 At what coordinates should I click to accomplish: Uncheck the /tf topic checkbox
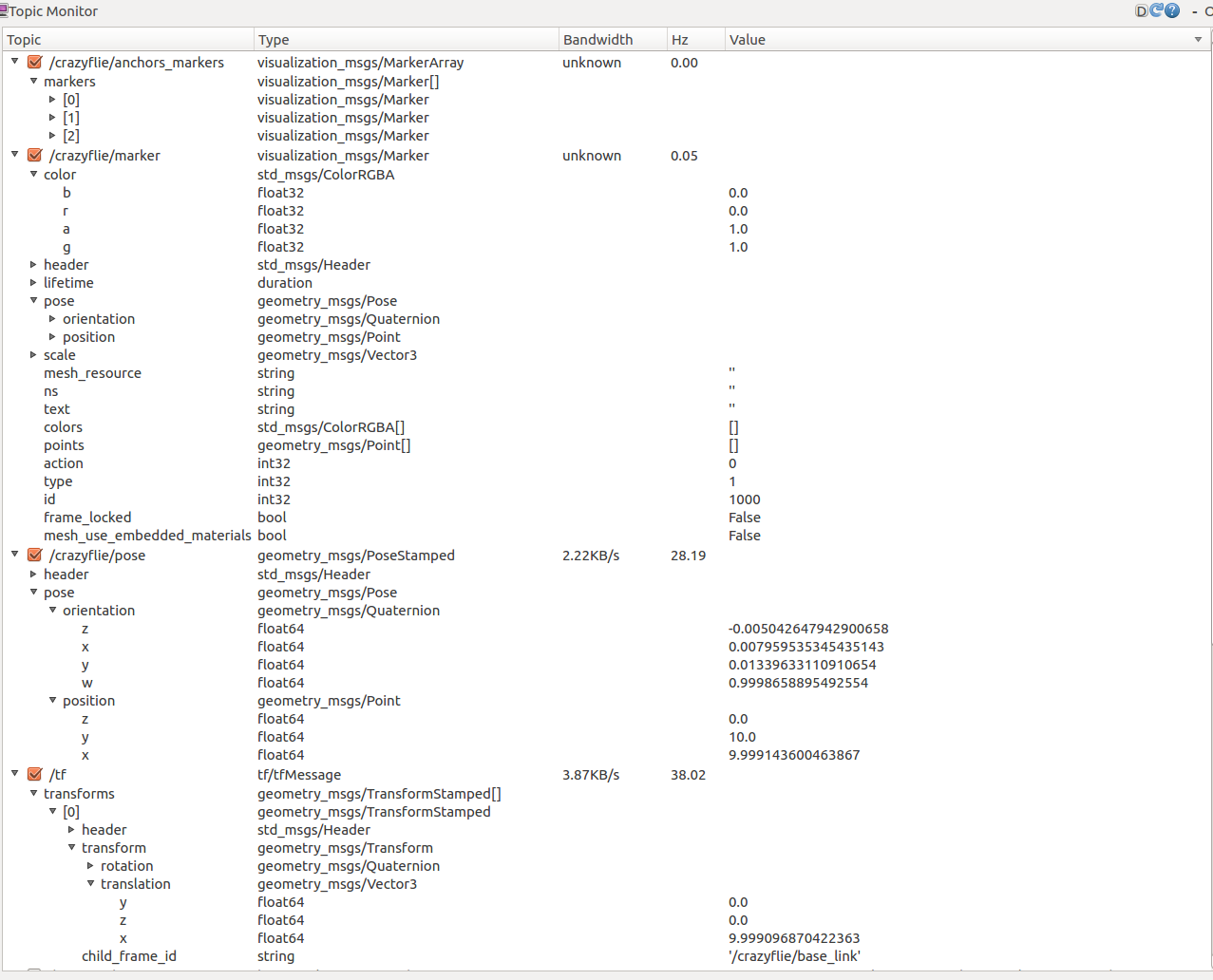35,774
